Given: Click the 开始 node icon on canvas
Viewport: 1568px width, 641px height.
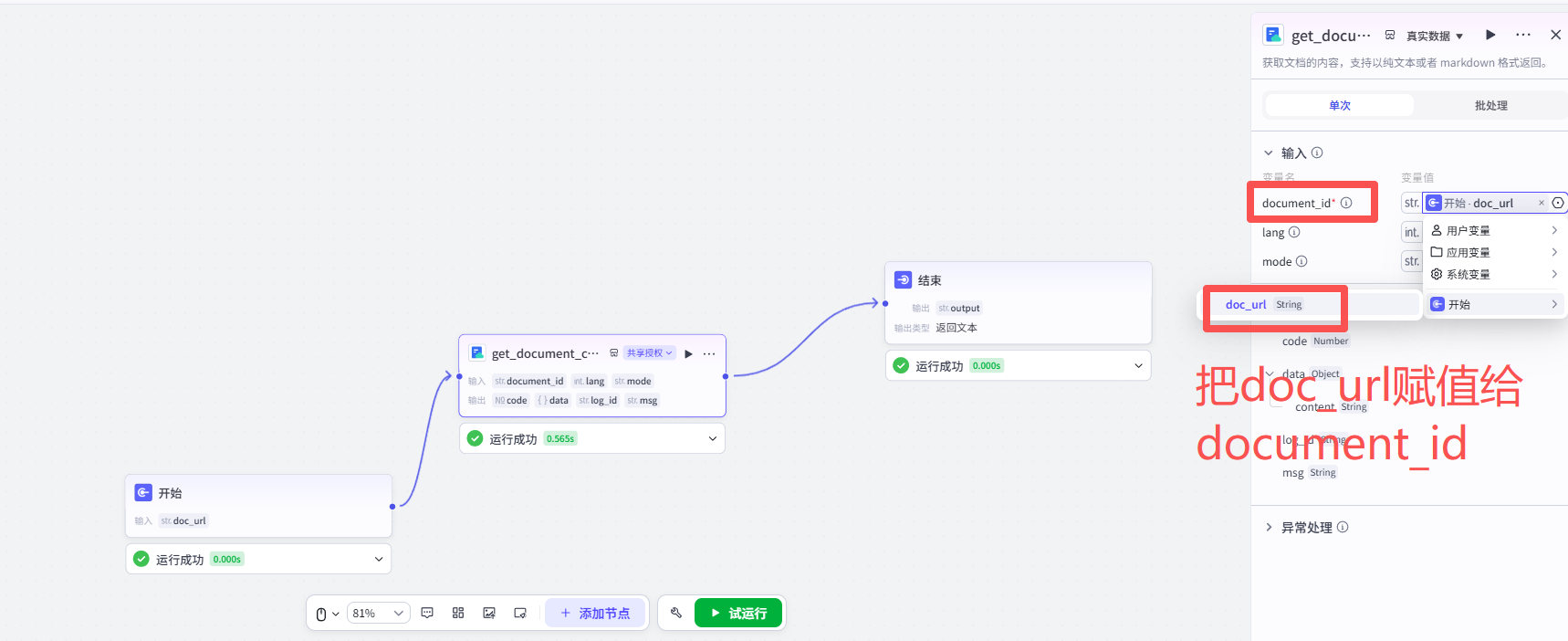Looking at the screenshot, I should pyautogui.click(x=143, y=492).
